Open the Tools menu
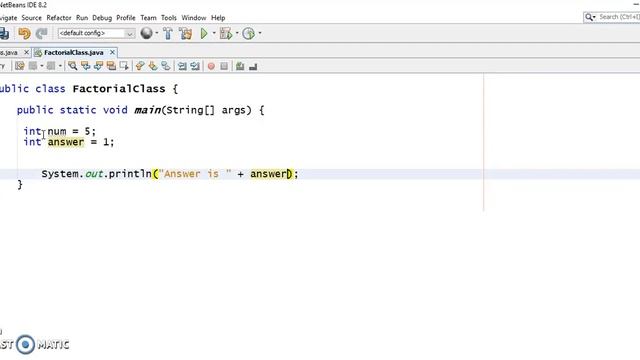 169,18
